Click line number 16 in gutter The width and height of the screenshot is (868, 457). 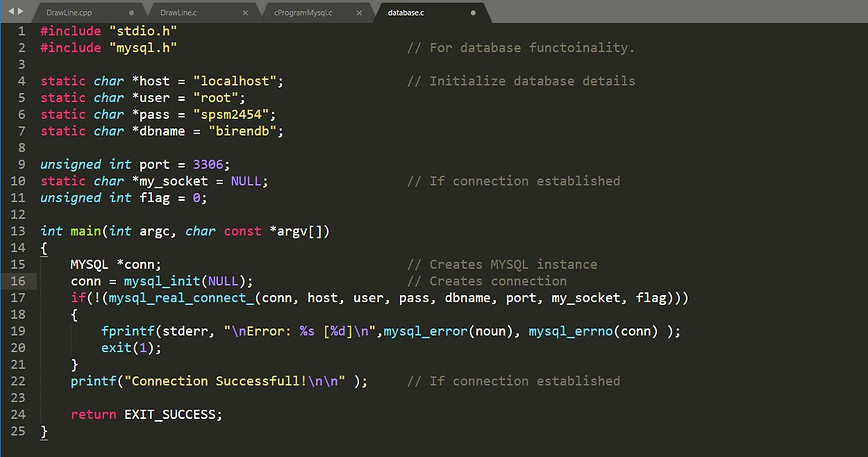point(18,281)
